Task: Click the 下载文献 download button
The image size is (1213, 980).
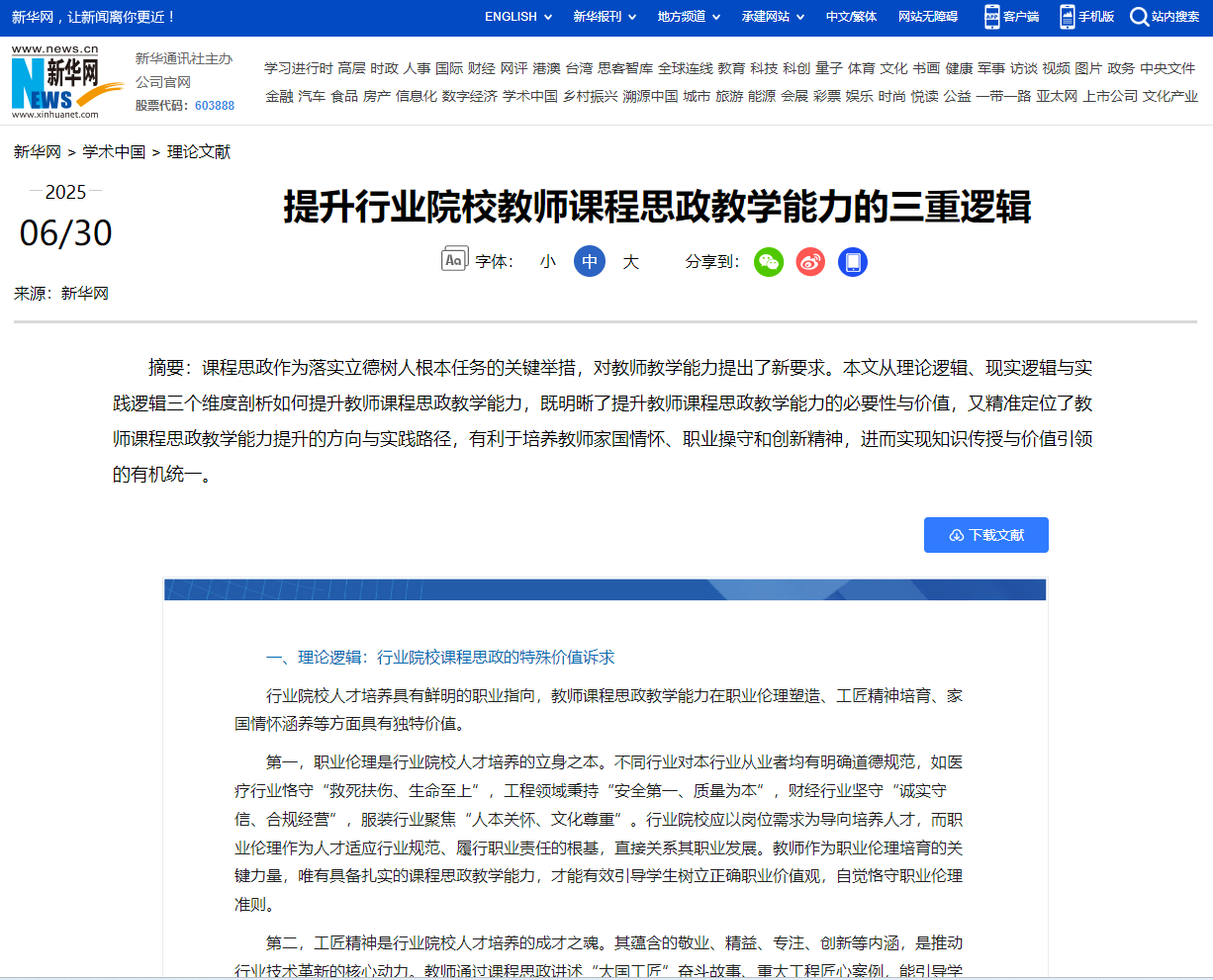Action: [x=985, y=535]
